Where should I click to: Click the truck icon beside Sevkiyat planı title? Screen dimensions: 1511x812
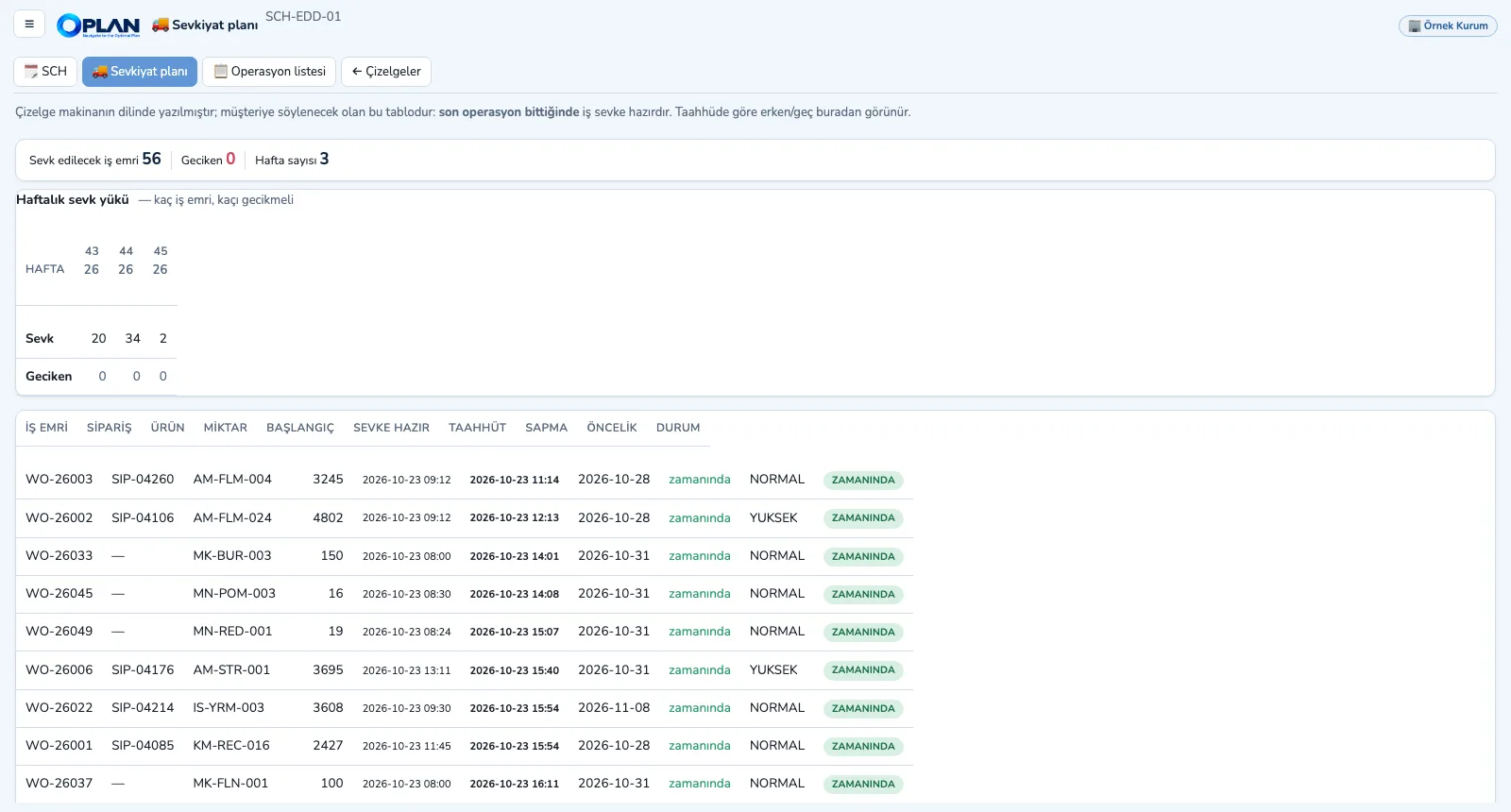161,25
